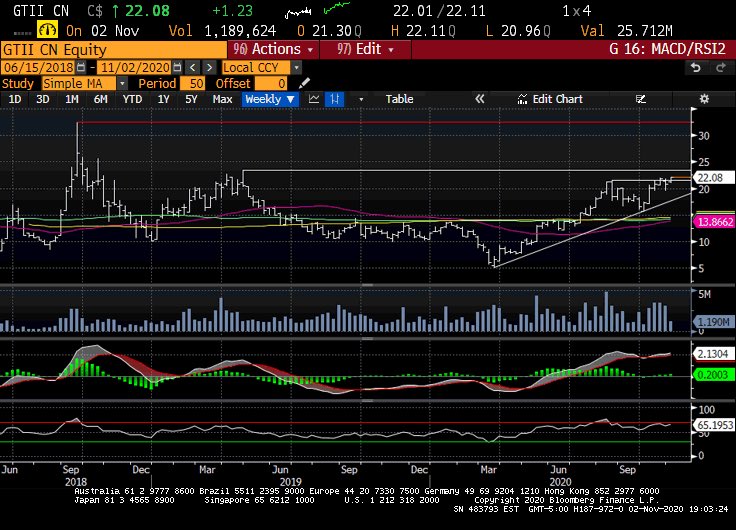Click the 1.190M volume label
The height and width of the screenshot is (530, 736).
(x=713, y=322)
